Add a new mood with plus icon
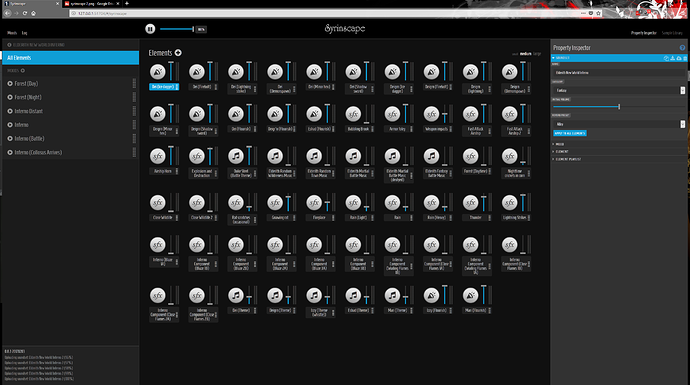The image size is (690, 385). pos(23,70)
